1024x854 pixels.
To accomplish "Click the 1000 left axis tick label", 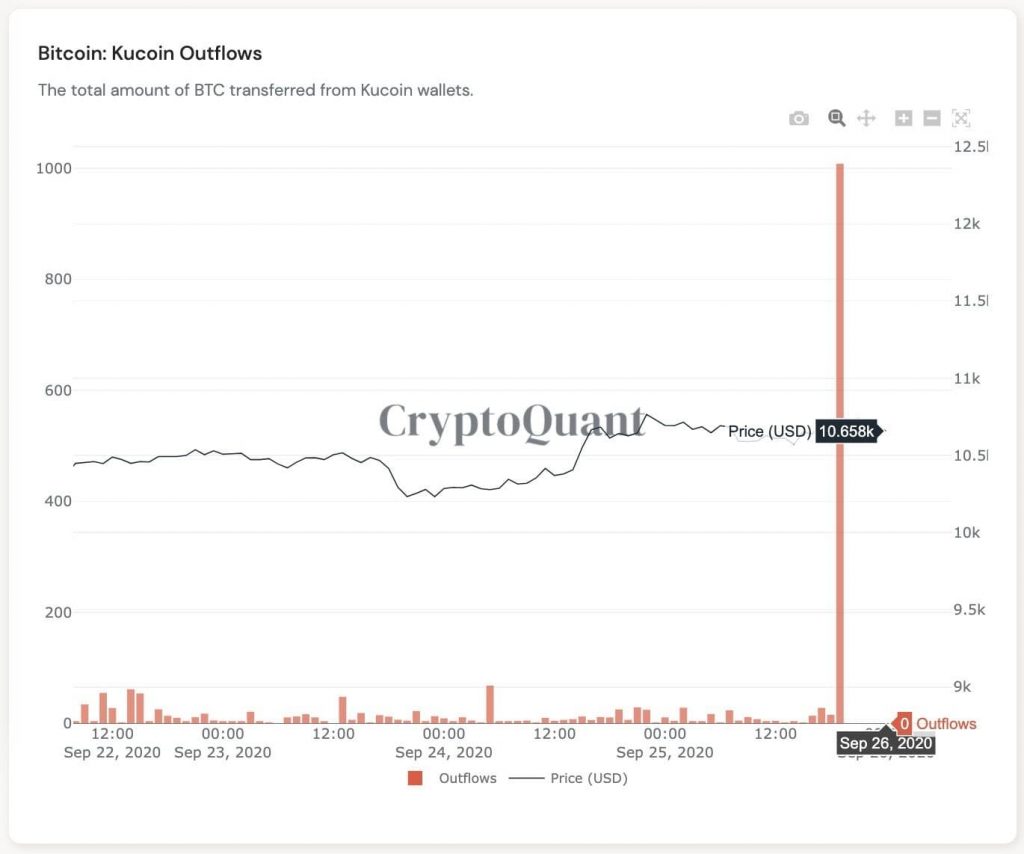I will (x=52, y=168).
